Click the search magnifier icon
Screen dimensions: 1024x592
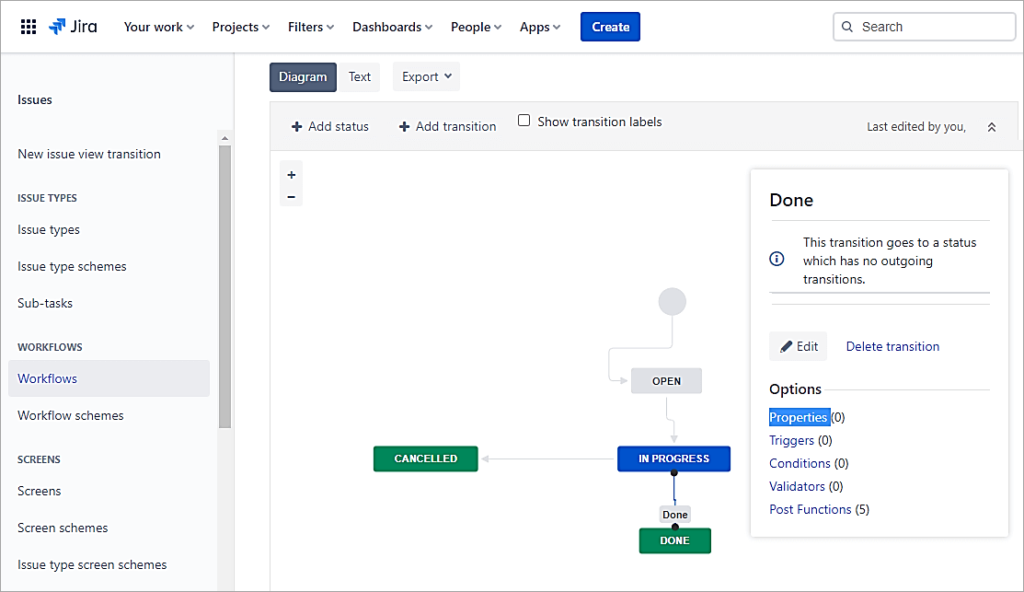pyautogui.click(x=849, y=27)
